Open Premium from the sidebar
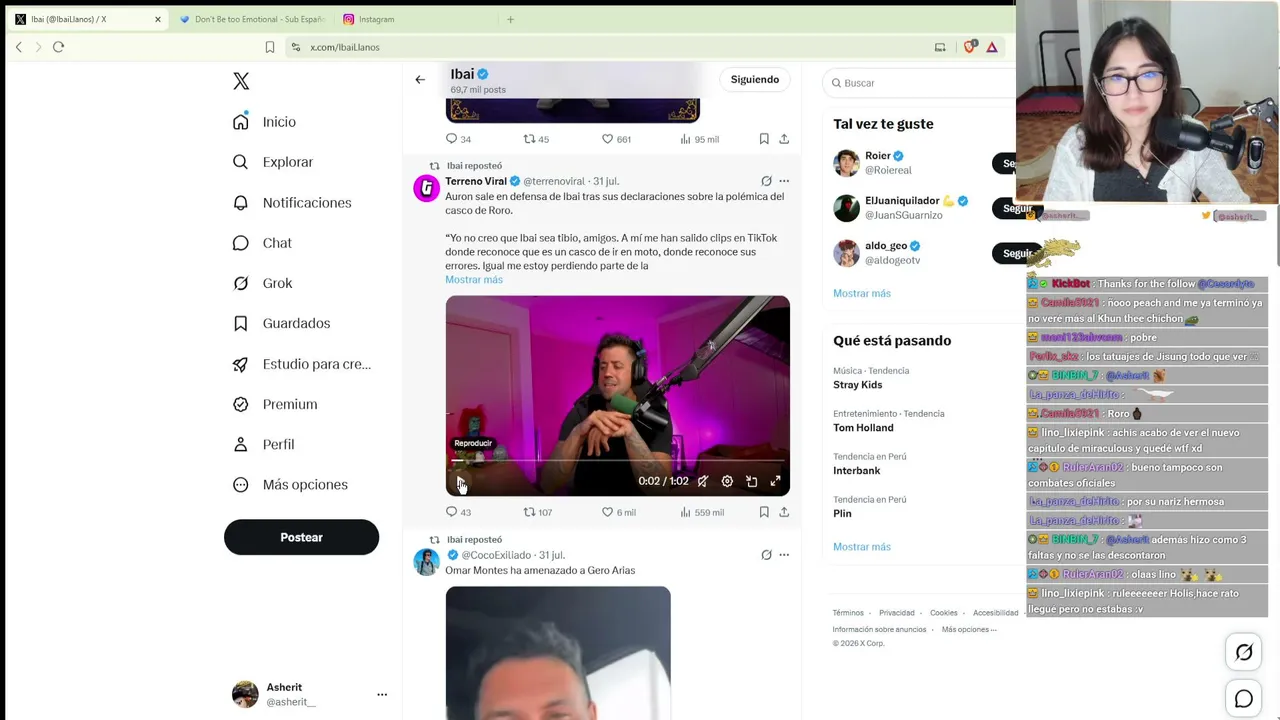Image resolution: width=1280 pixels, height=720 pixels. (x=275, y=404)
